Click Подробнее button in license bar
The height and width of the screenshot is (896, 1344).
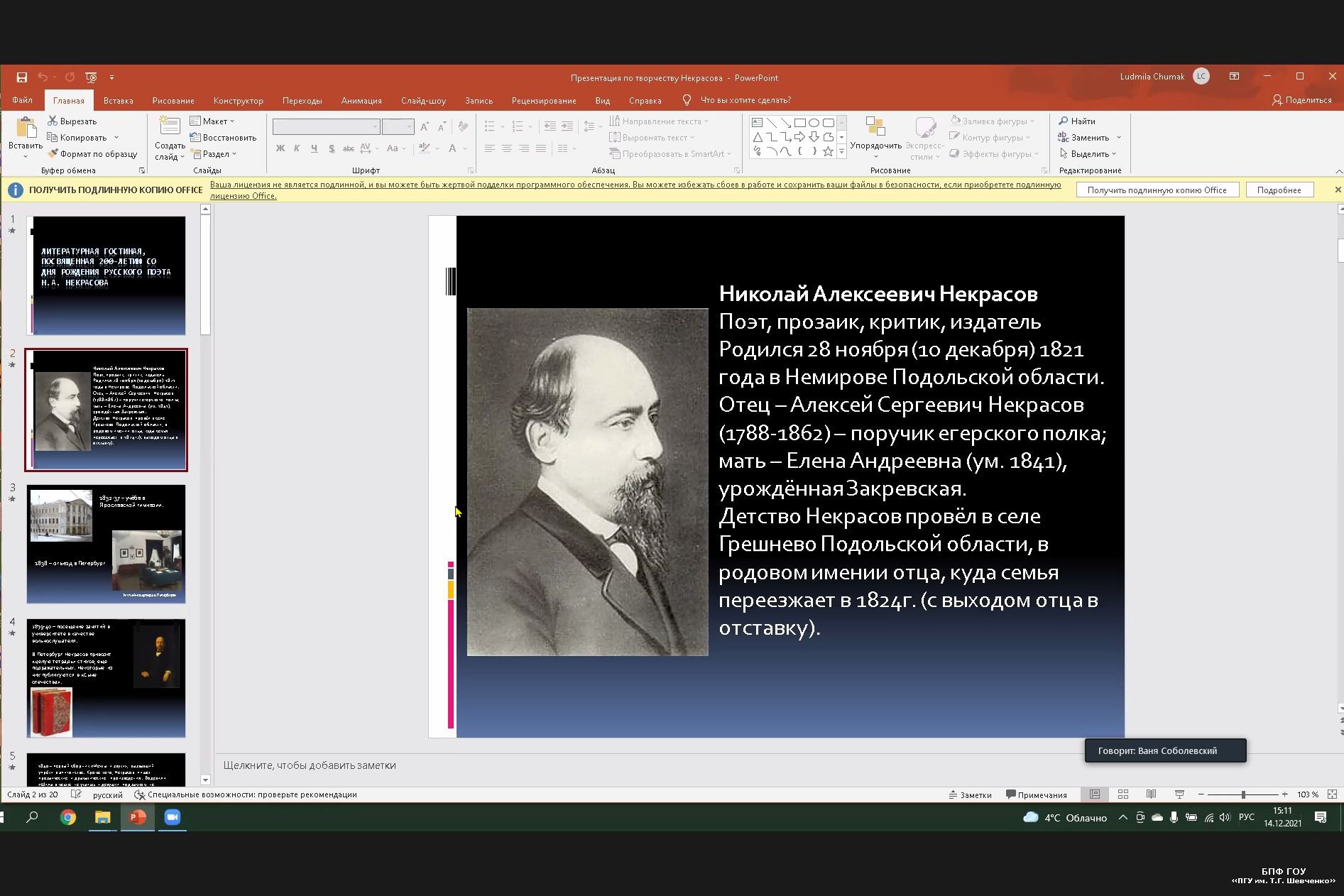tap(1279, 190)
